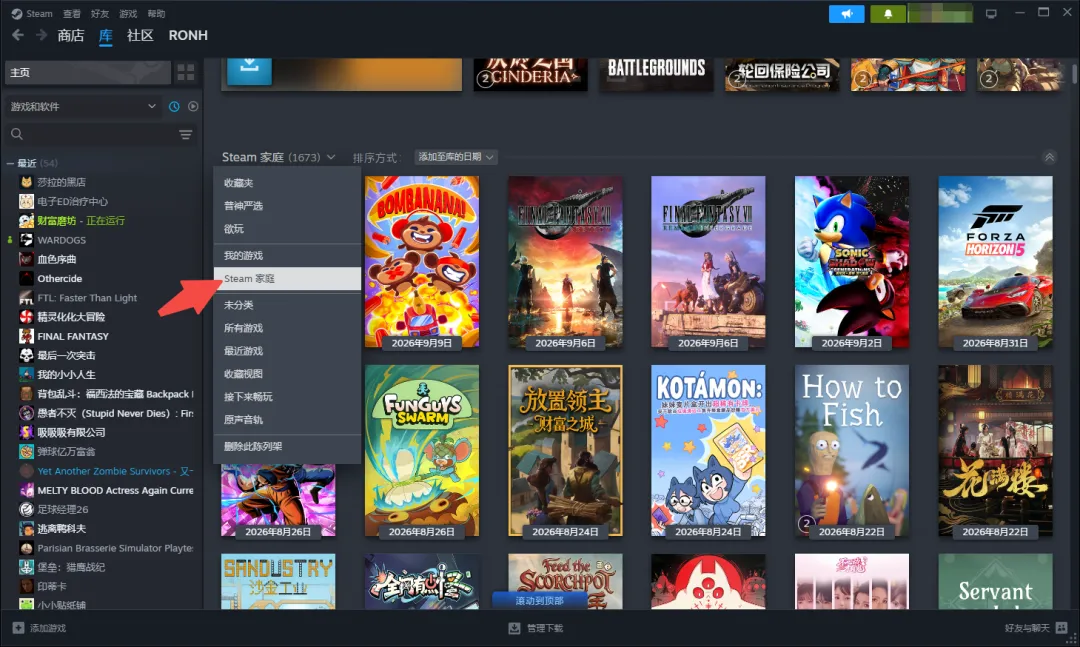Go back with the left arrow

coord(18,35)
